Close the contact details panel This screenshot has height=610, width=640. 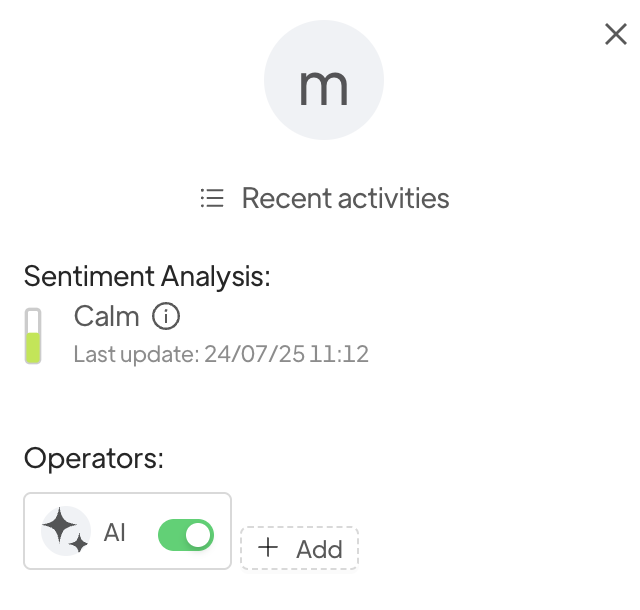[x=616, y=34]
